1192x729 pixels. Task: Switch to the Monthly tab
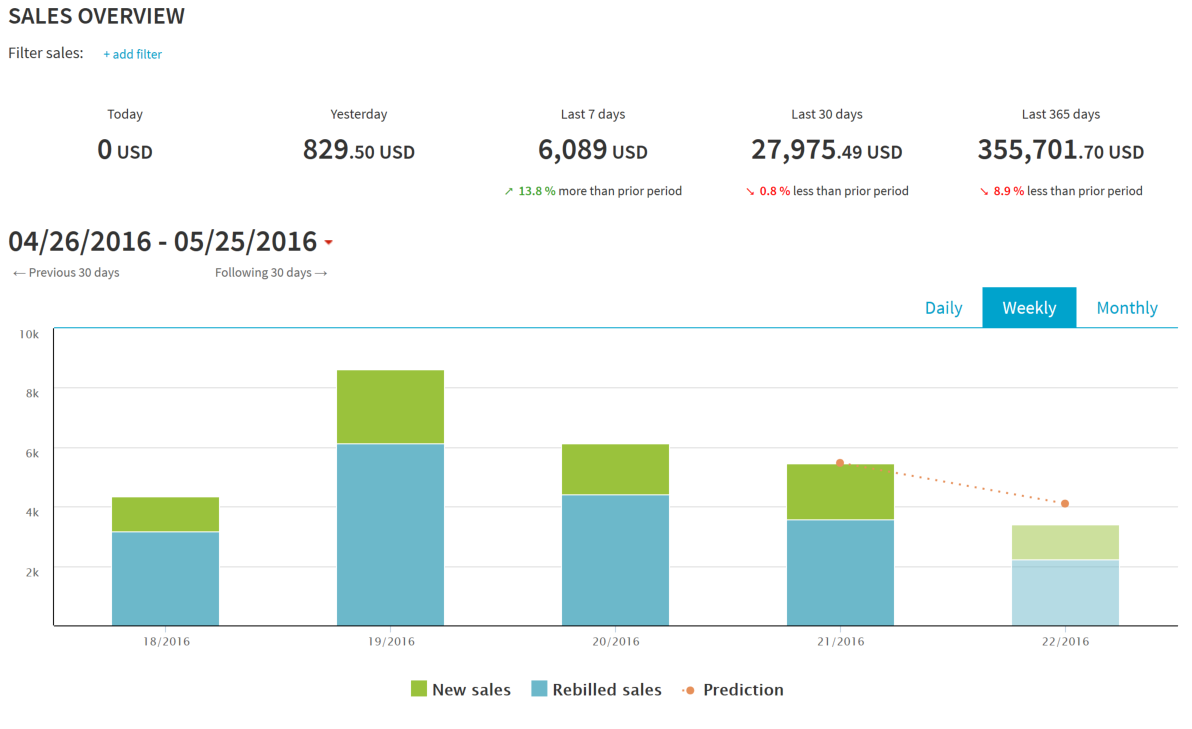(1127, 308)
